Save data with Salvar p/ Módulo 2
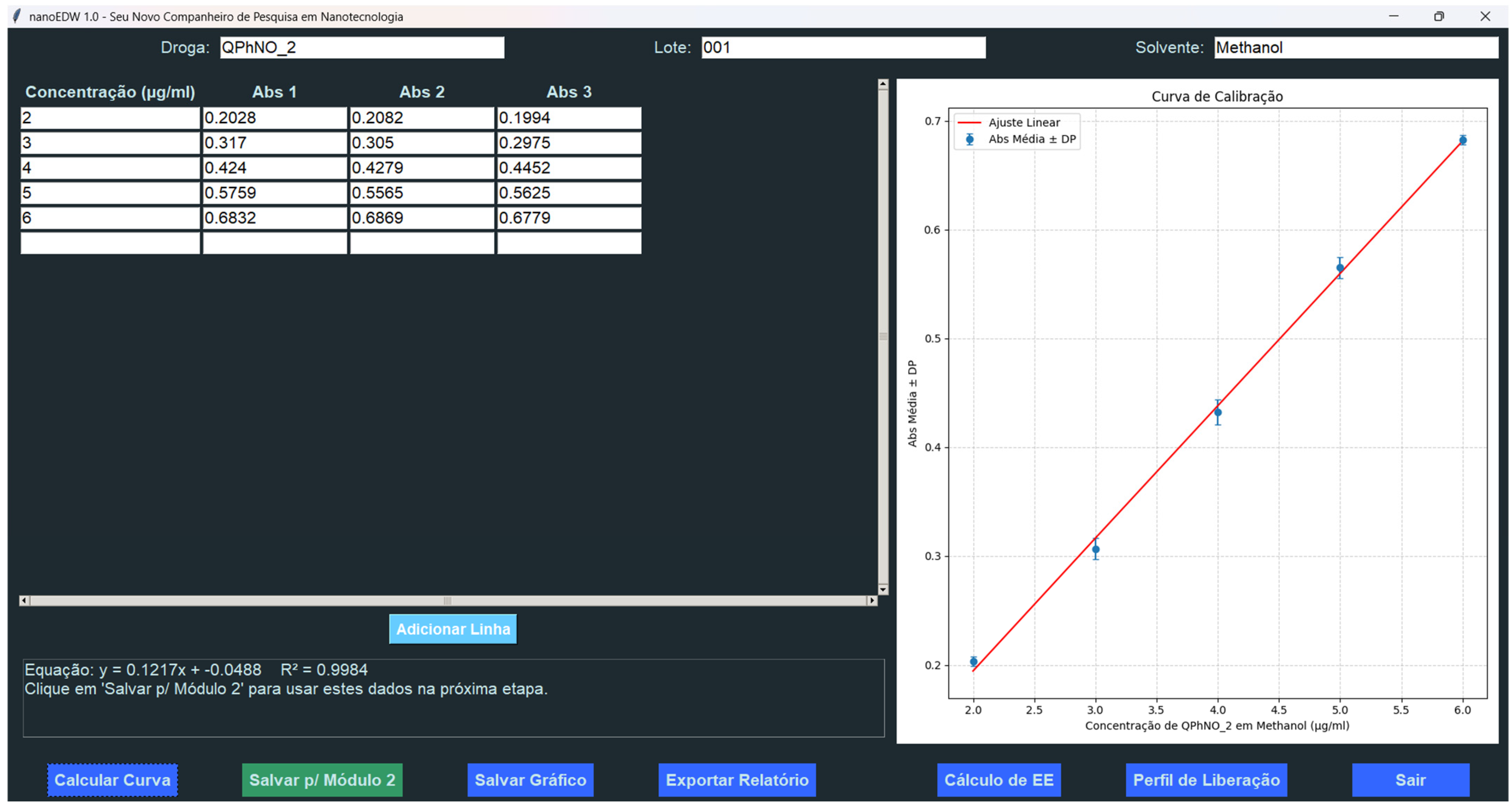1512x807 pixels. (322, 780)
